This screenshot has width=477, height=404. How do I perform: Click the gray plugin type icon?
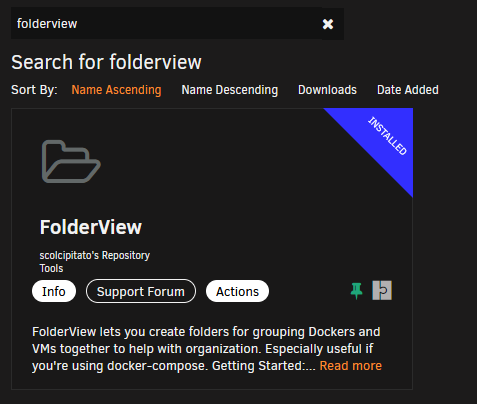[382, 290]
